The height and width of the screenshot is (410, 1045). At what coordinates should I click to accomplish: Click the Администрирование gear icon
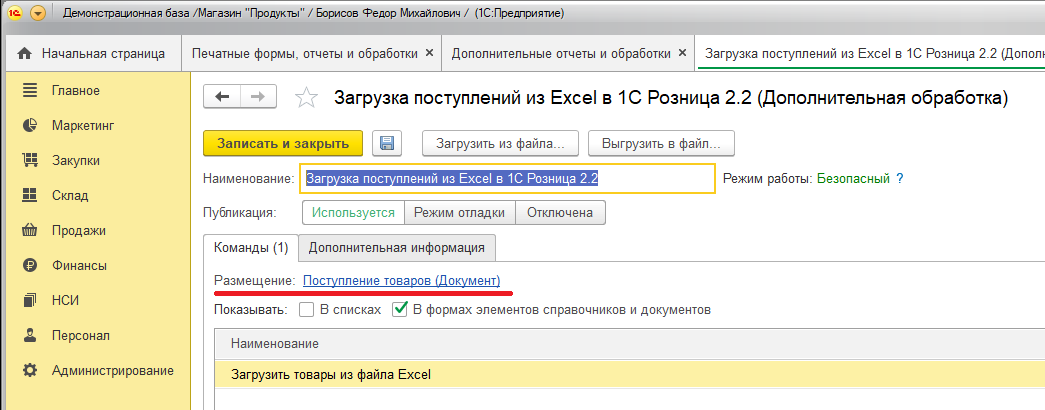pos(29,371)
